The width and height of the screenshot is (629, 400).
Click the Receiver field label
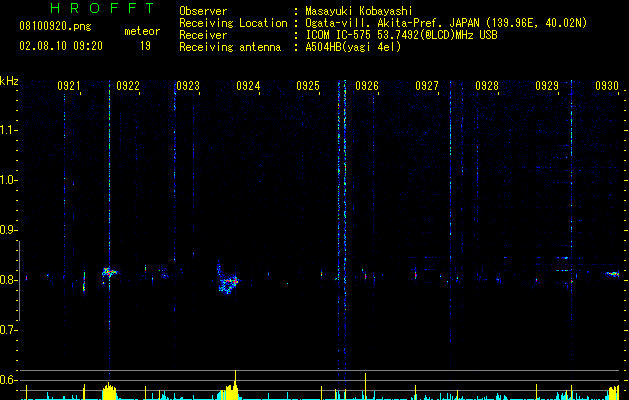[203, 35]
